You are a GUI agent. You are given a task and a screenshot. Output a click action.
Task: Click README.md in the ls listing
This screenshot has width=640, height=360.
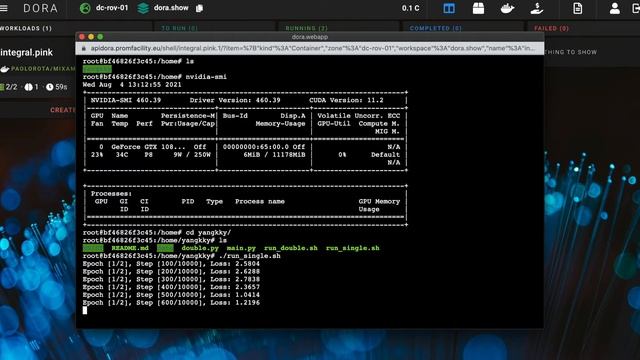pyautogui.click(x=130, y=248)
